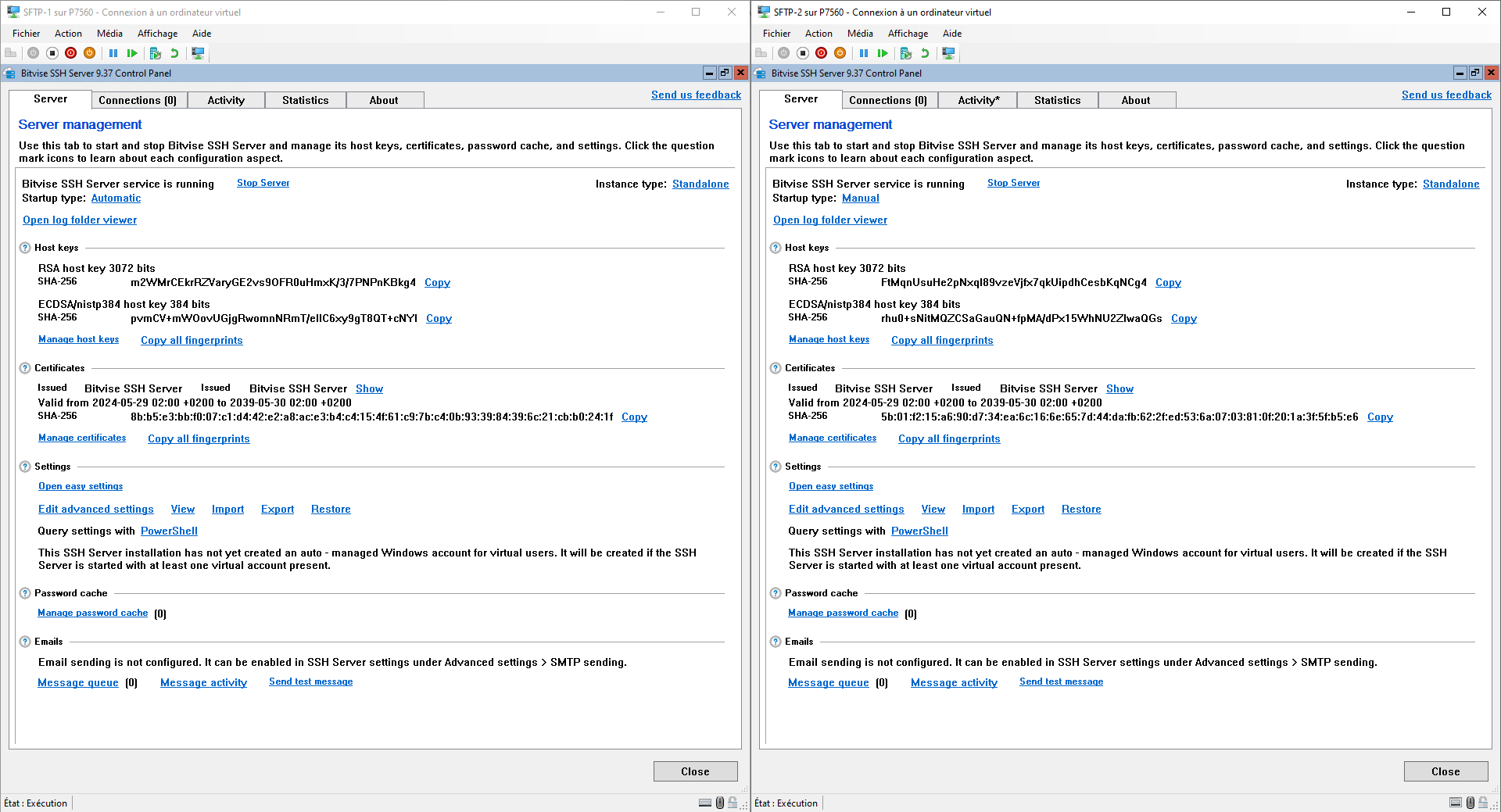Switch to Statistics tab in SFTP-1
Image resolution: width=1501 pixels, height=812 pixels.
tap(305, 100)
